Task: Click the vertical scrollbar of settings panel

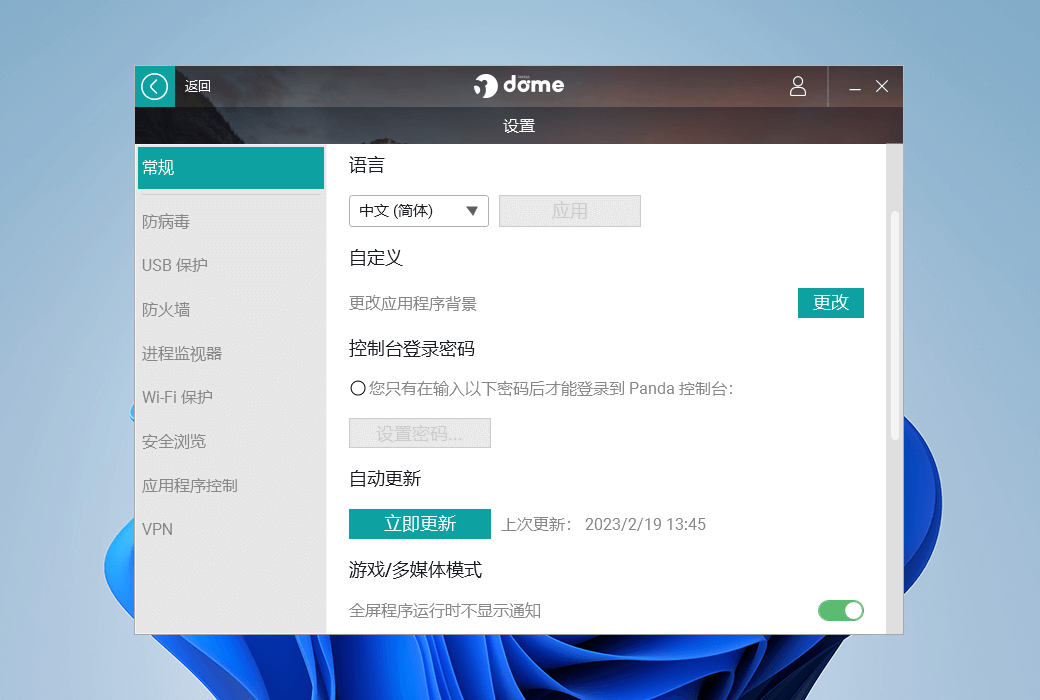Action: point(895,325)
